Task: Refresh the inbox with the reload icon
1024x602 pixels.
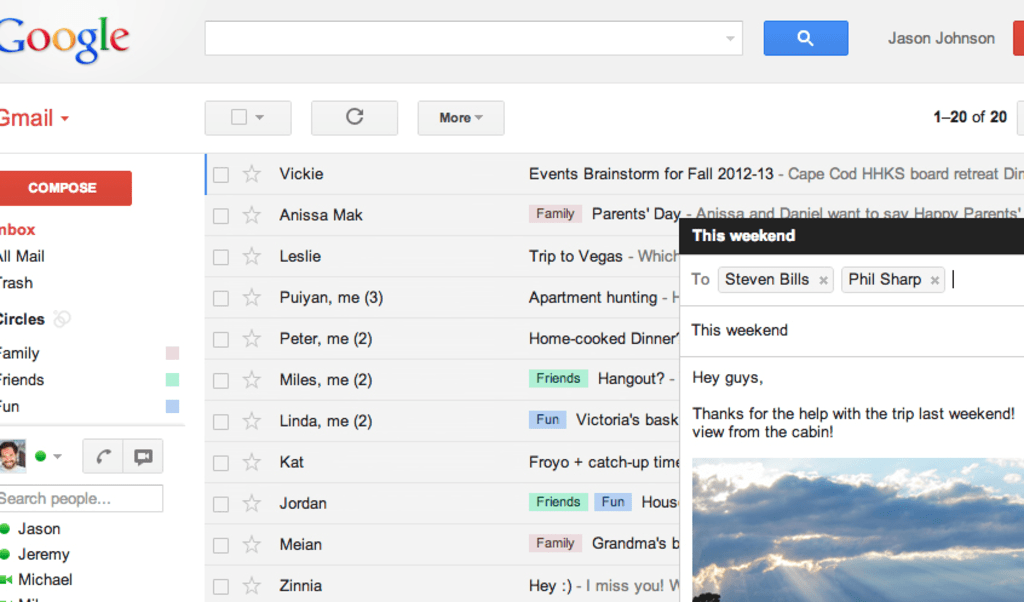Action: (x=354, y=117)
